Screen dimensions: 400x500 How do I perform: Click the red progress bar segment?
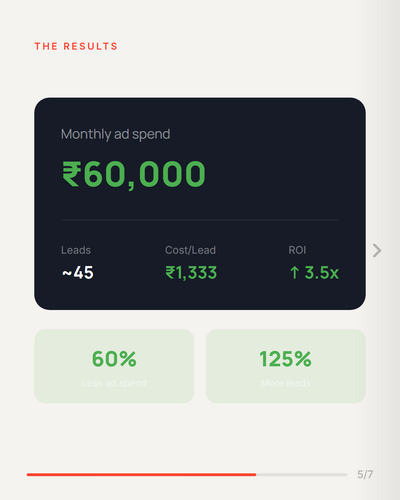point(141,474)
